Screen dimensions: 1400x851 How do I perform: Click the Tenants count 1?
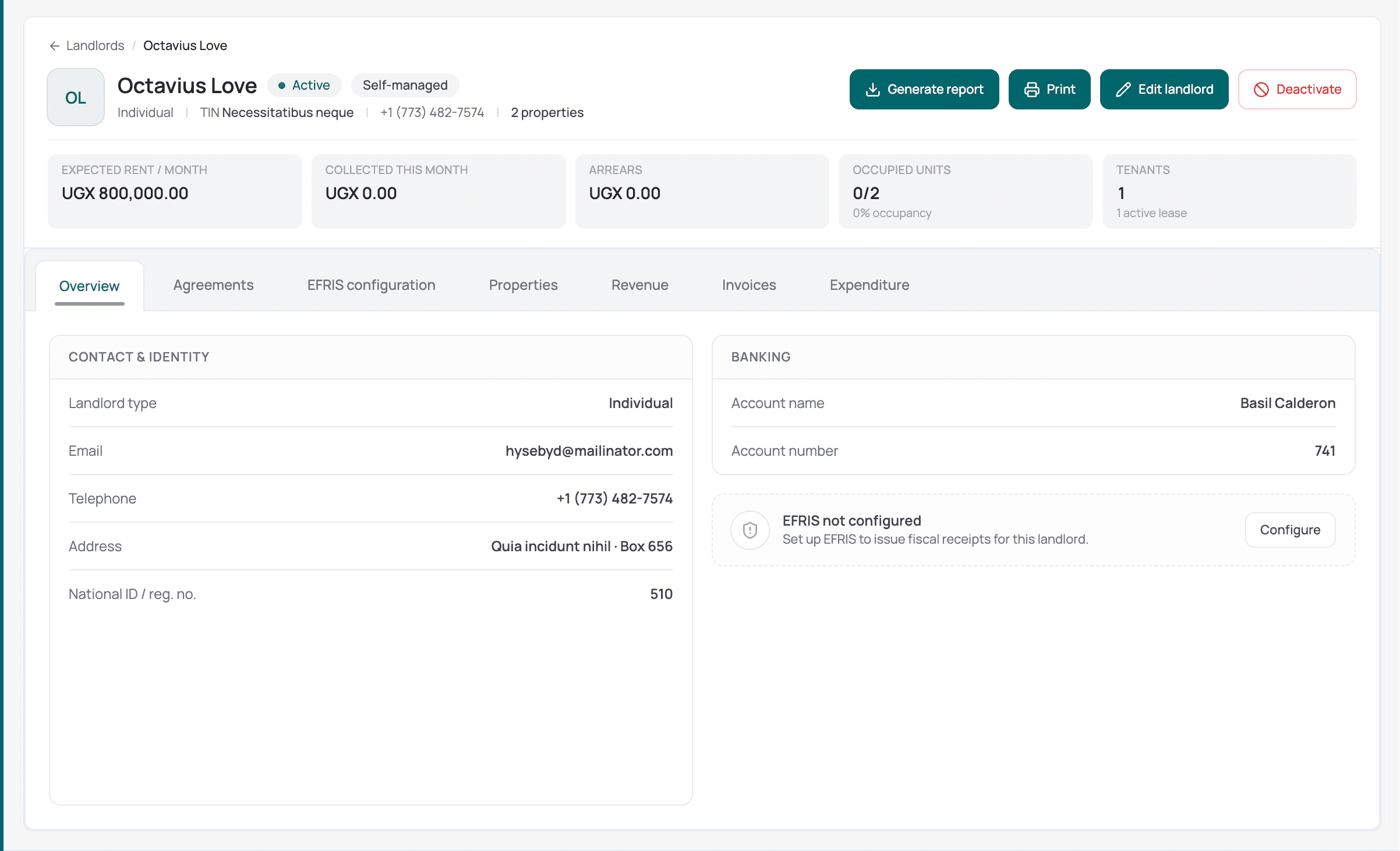coord(1121,193)
